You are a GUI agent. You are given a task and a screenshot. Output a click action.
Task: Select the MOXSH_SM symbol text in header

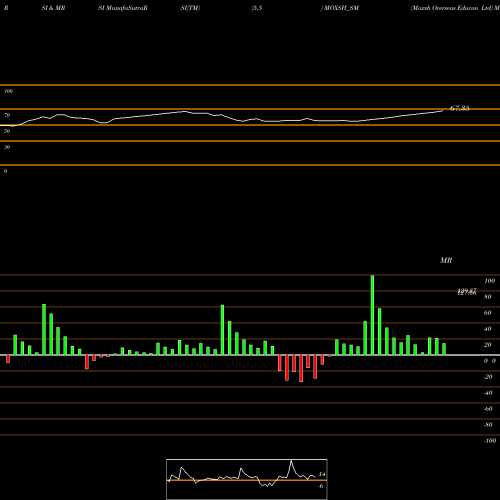coord(341,8)
